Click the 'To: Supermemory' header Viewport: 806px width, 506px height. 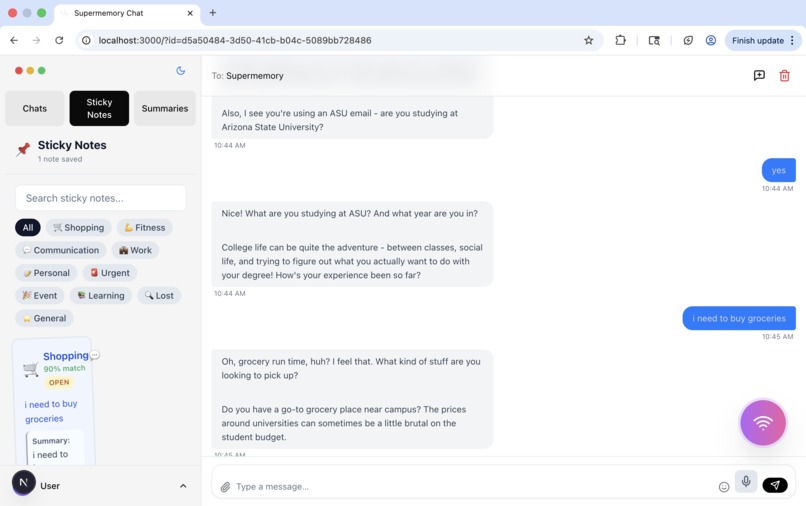247,76
